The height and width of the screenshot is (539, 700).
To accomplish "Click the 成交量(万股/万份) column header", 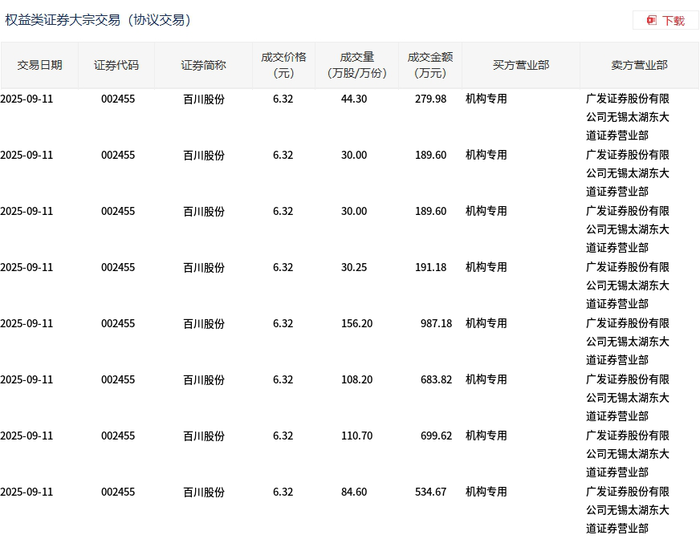I will pyautogui.click(x=357, y=65).
